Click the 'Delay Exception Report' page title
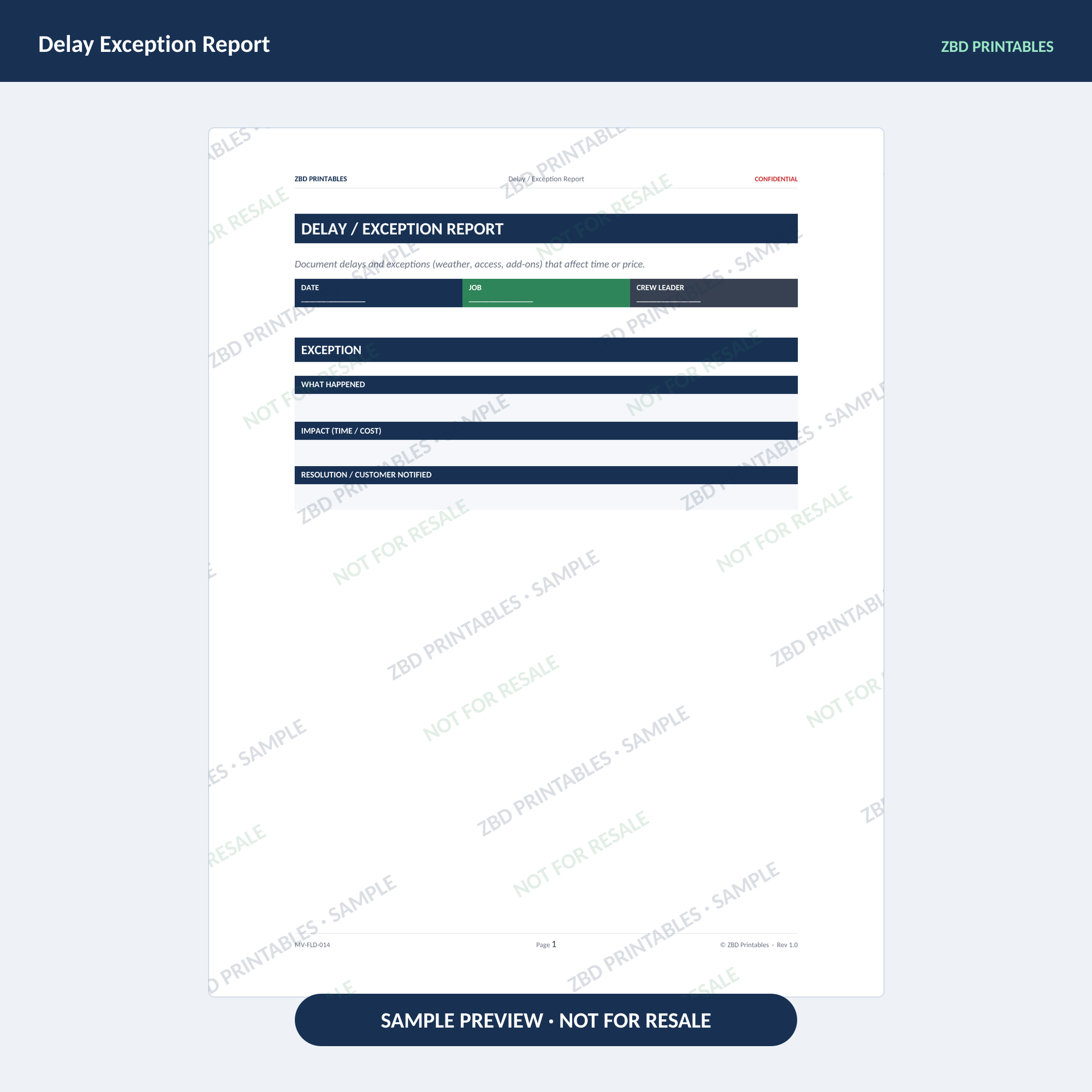Image resolution: width=1092 pixels, height=1092 pixels. coord(154,44)
